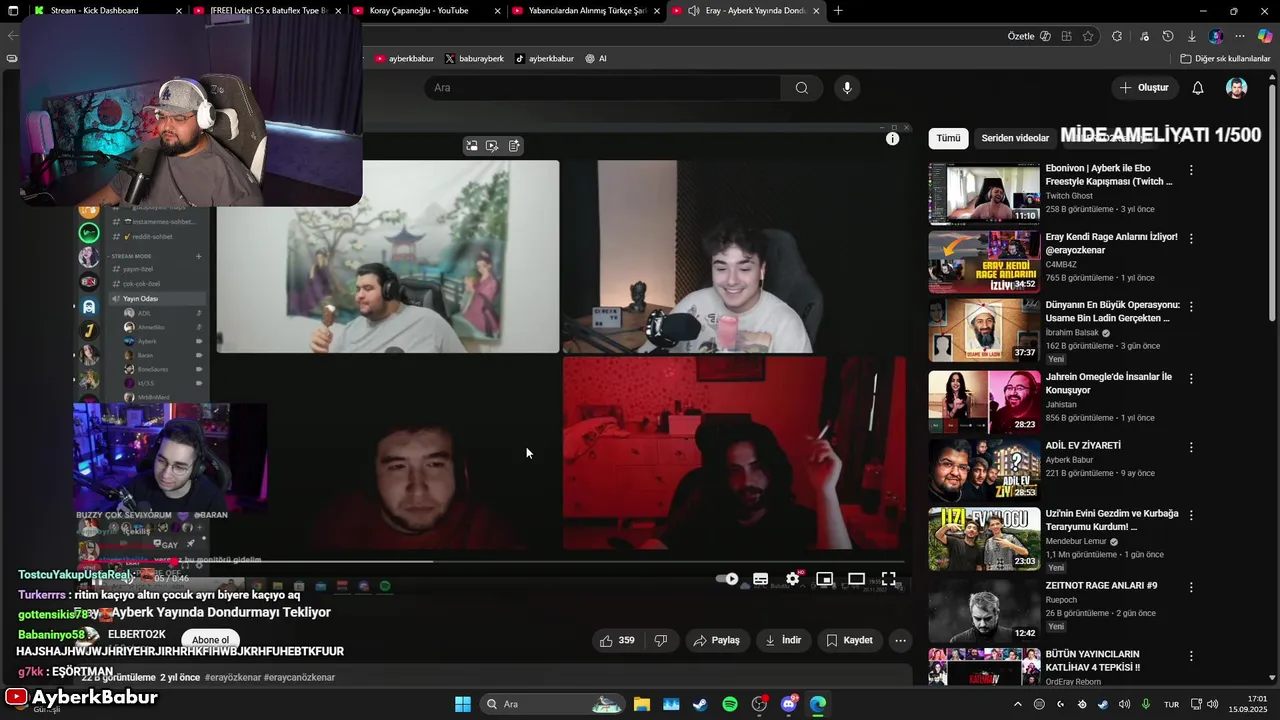This screenshot has width=1280, height=720.
Task: Open options for ZEITNOT RAGE ANLARI video
Action: point(1191,586)
